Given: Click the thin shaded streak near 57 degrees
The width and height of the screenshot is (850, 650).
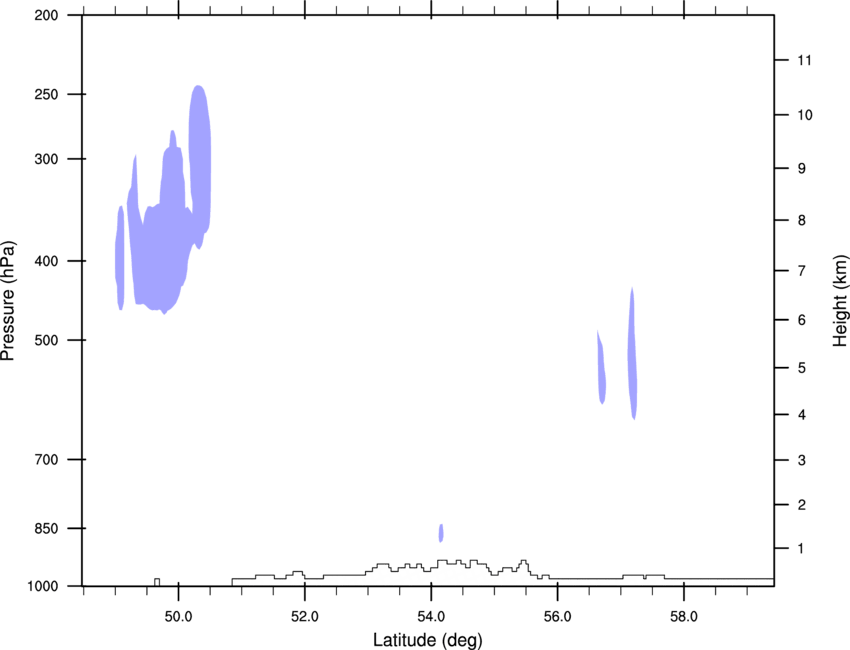Looking at the screenshot, I should (633, 353).
